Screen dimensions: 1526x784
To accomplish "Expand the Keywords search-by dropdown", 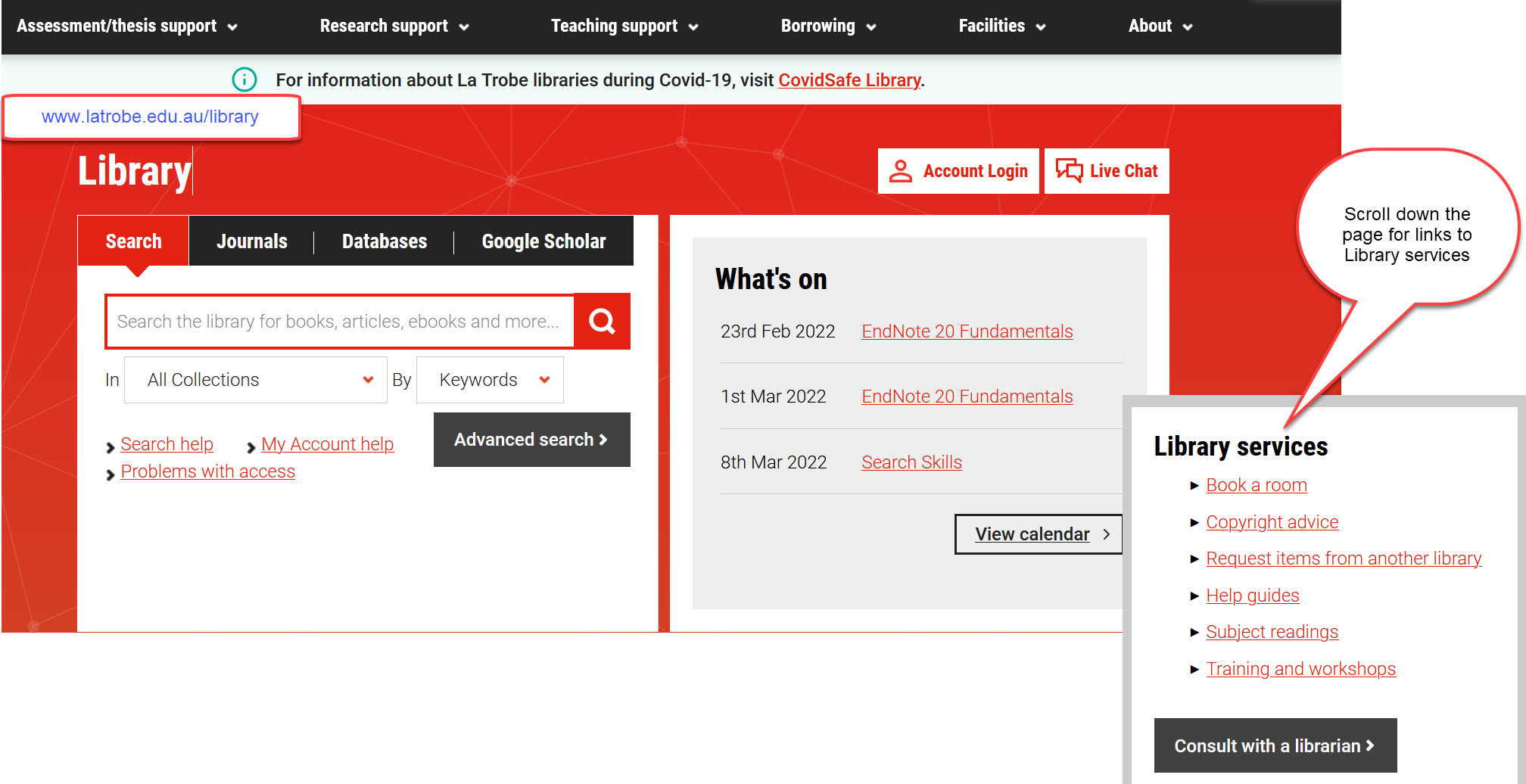I will pyautogui.click(x=490, y=380).
